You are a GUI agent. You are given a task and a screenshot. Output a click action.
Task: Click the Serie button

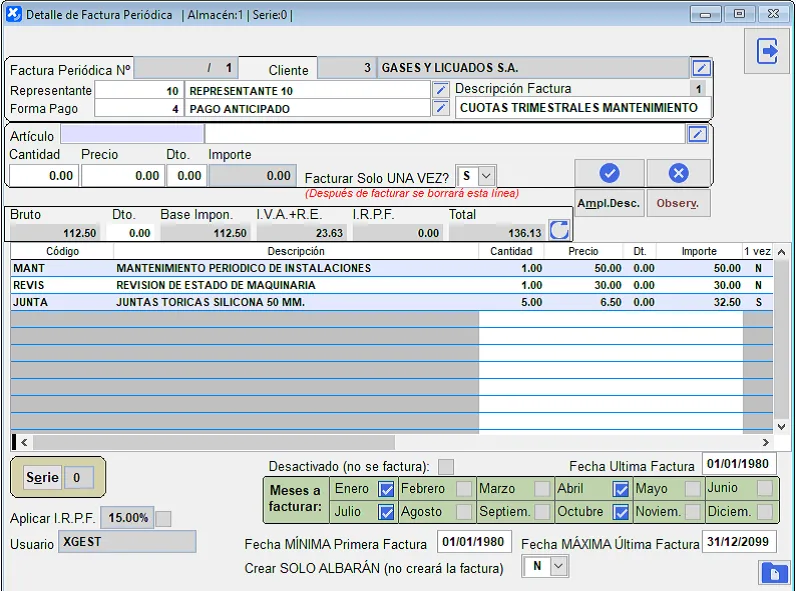tap(43, 477)
